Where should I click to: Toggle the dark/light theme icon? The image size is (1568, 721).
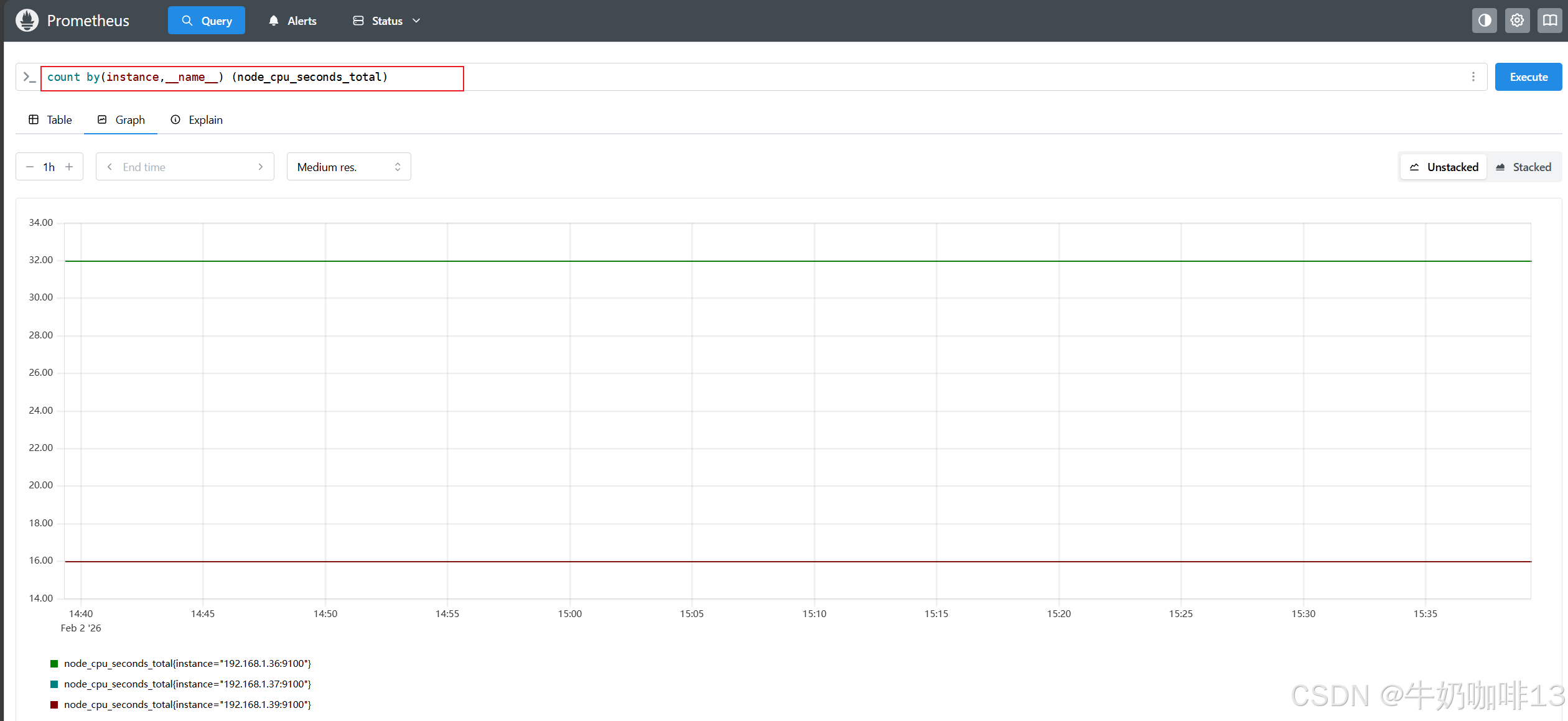tap(1484, 21)
